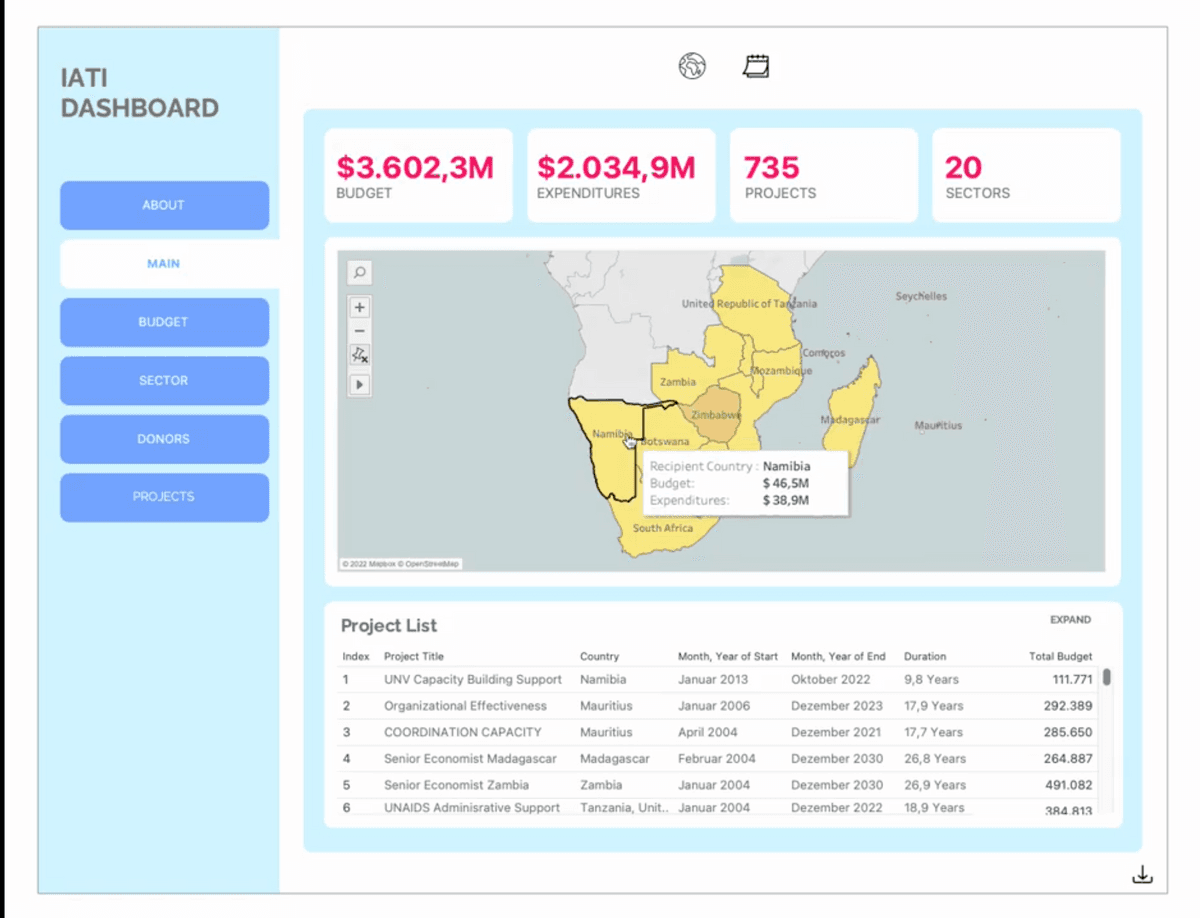Click the Expenditures $2.034,9M card
Viewport: 1200px width, 918px height.
coord(621,175)
